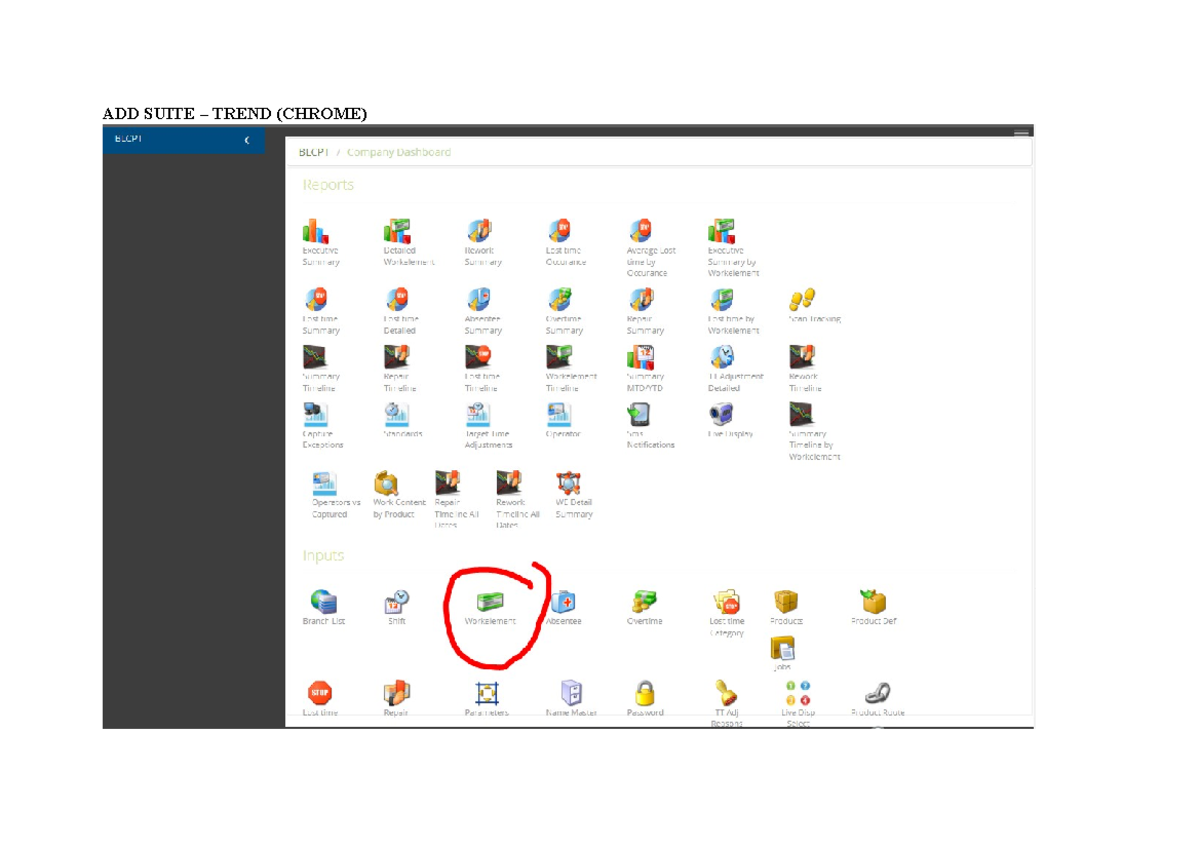Viewport: 1200px width, 849px height.
Task: Open the Workelement input icon
Action: coord(490,603)
